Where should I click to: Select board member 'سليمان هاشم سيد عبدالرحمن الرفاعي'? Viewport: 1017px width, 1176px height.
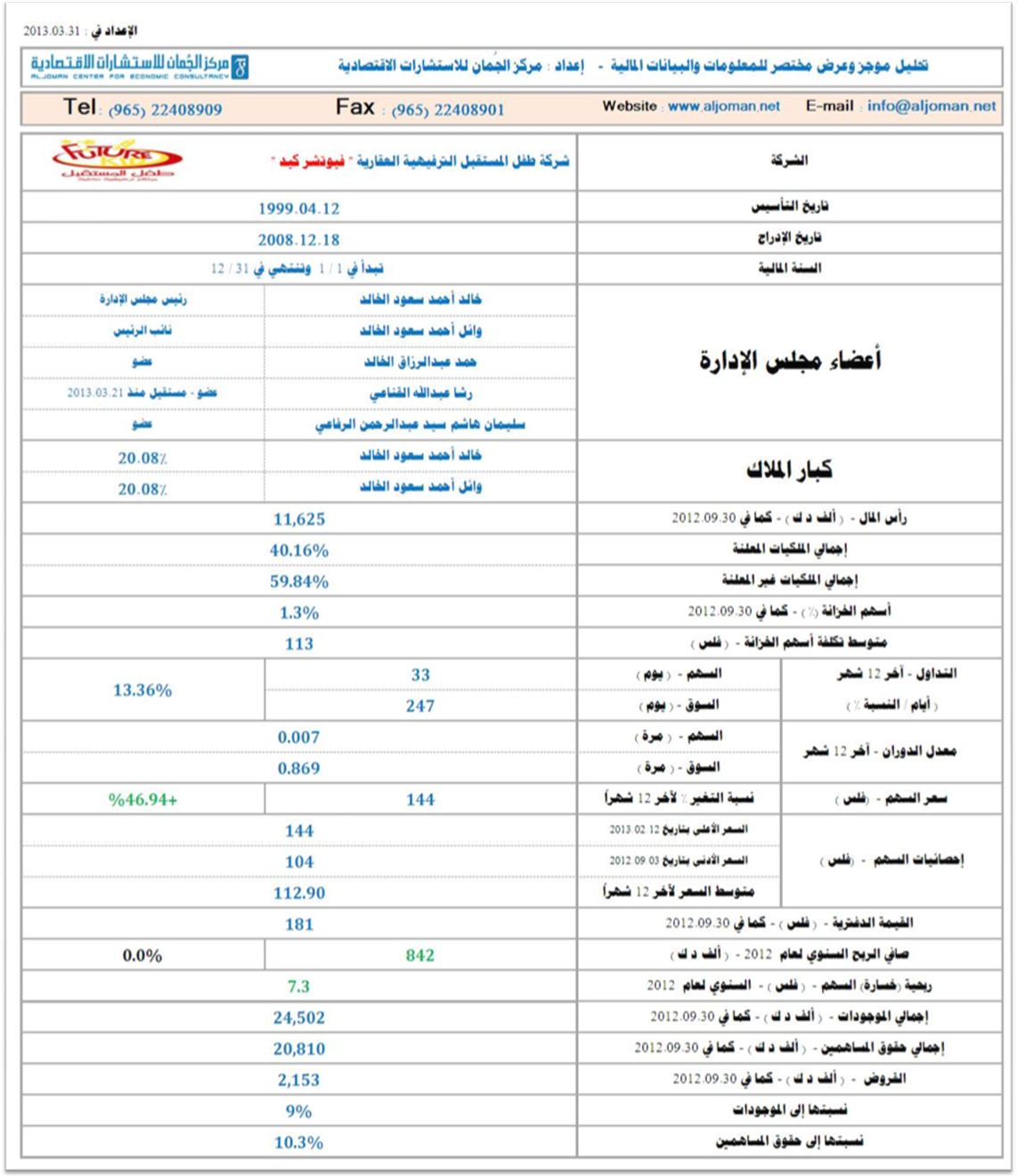(420, 425)
